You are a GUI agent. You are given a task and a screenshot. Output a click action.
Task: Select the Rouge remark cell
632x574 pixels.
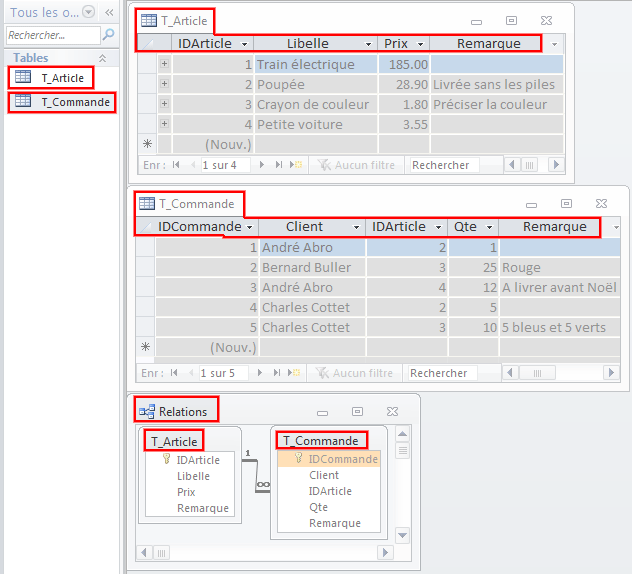(559, 268)
